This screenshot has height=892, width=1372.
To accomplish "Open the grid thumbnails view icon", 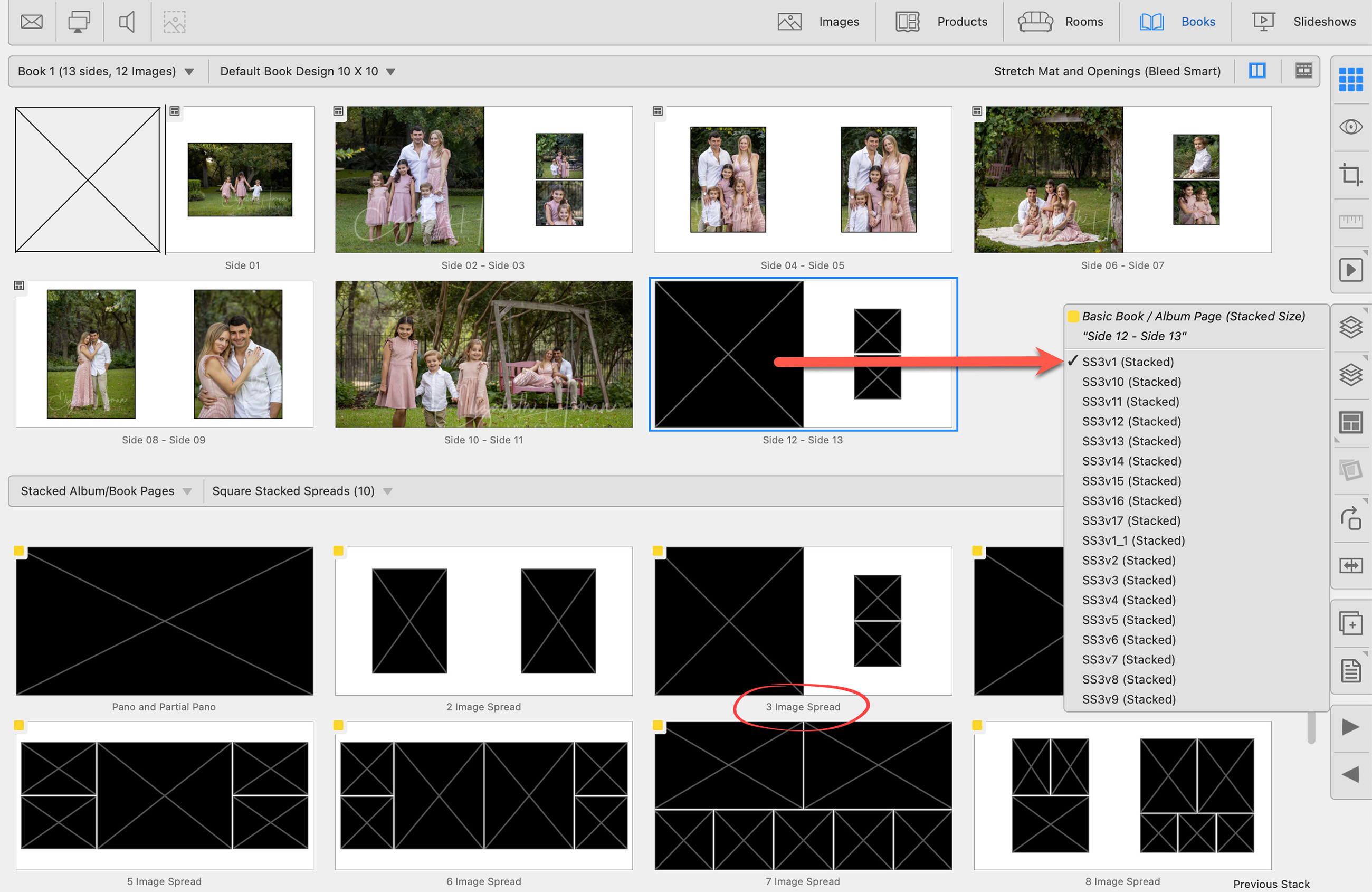I will [x=1351, y=79].
